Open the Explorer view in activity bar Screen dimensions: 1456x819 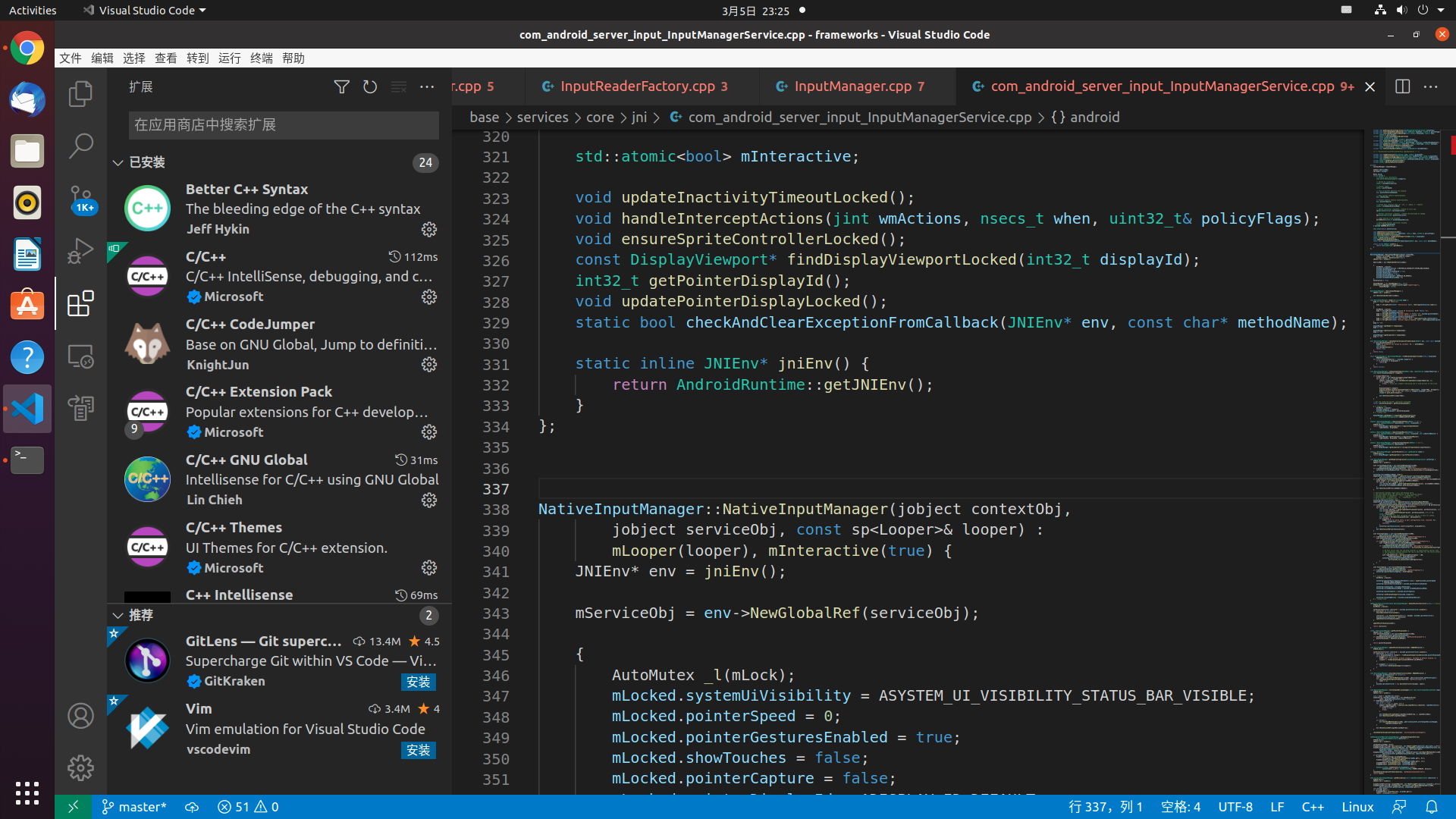coord(80,94)
